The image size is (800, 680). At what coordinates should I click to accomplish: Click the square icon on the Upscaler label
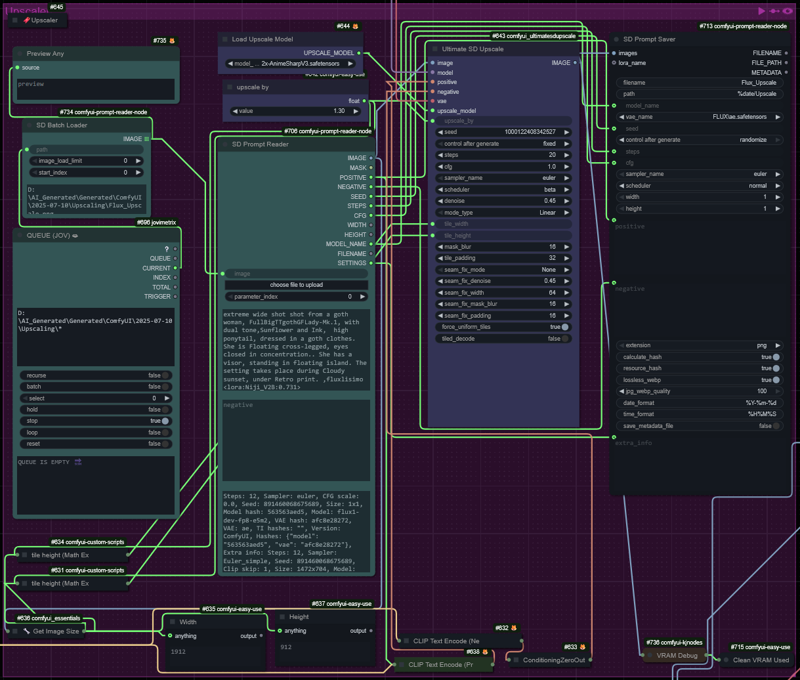point(15,20)
